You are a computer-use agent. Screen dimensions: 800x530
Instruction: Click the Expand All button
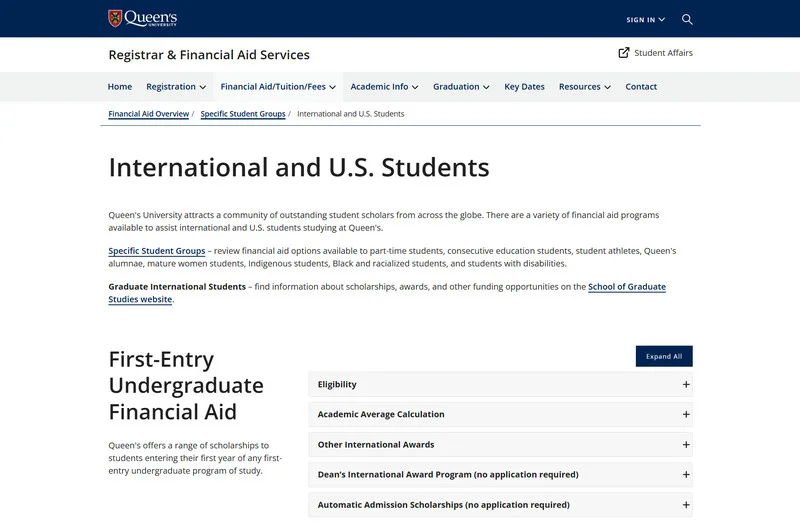[x=664, y=356]
